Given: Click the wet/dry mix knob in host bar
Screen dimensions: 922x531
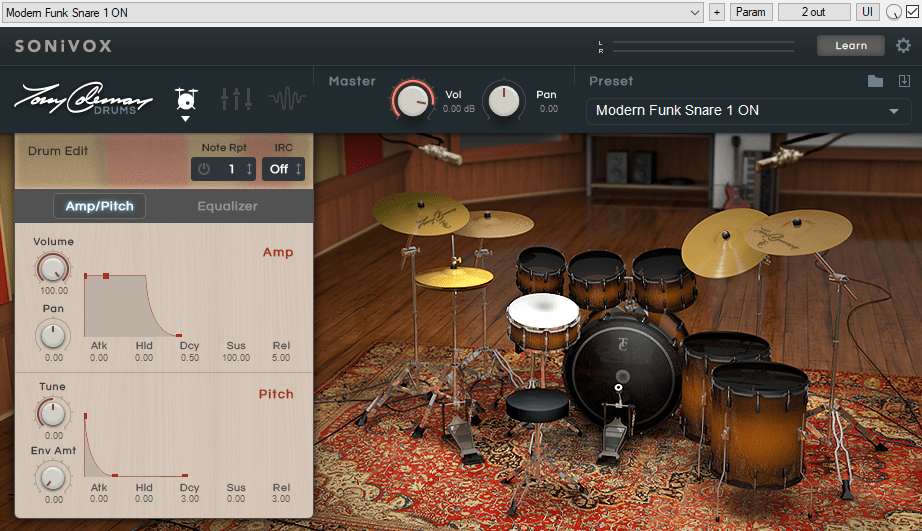Looking at the screenshot, I should coord(893,12).
